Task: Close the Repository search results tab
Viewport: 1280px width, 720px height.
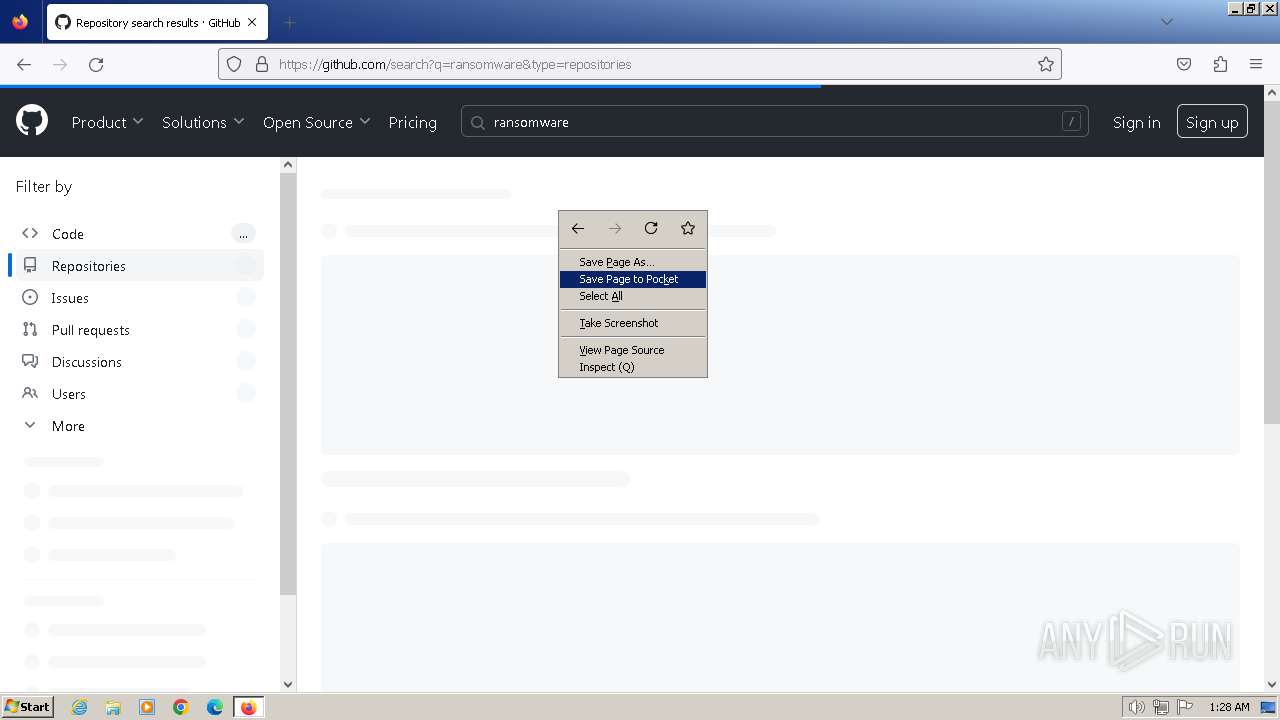Action: tap(252, 22)
